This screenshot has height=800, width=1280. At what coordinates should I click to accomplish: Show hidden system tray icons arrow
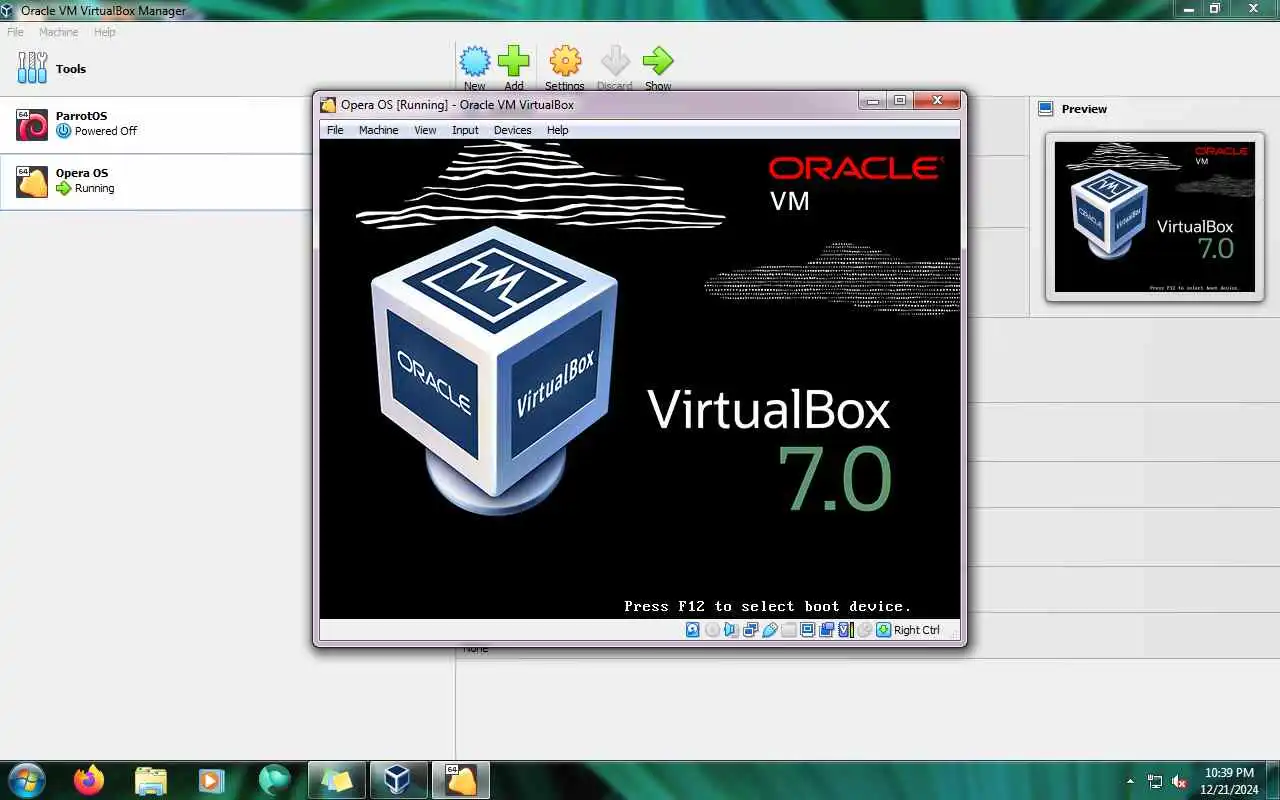coord(1130,781)
